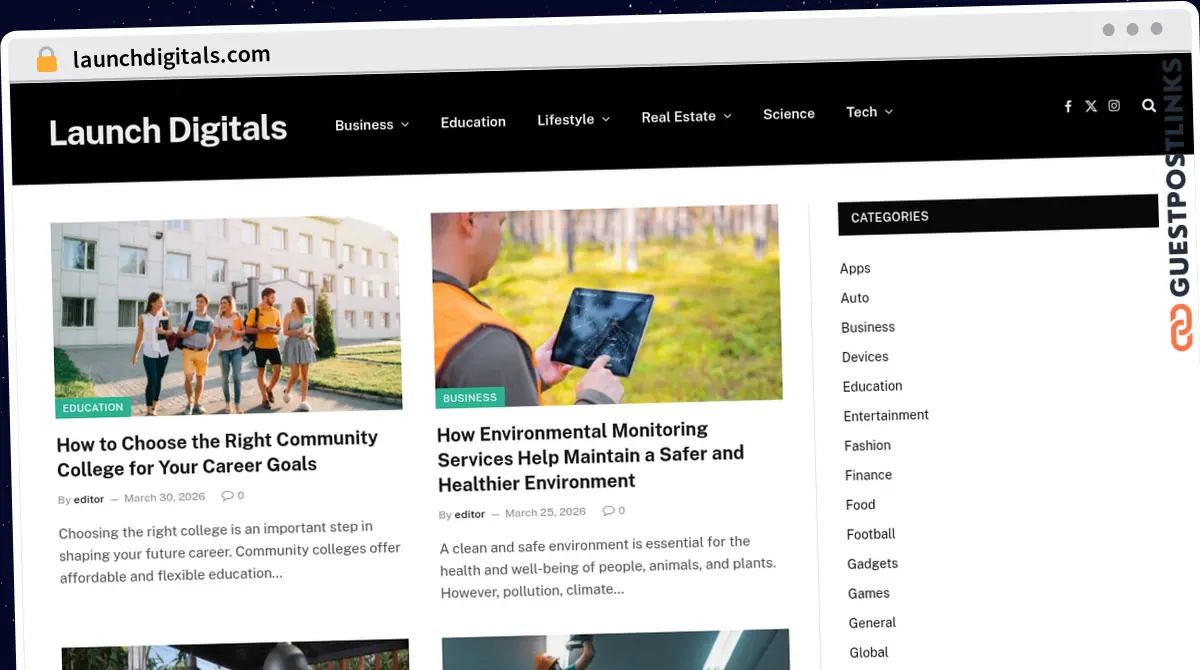Open the Facebook social icon
Viewport: 1200px width, 670px height.
click(x=1068, y=106)
